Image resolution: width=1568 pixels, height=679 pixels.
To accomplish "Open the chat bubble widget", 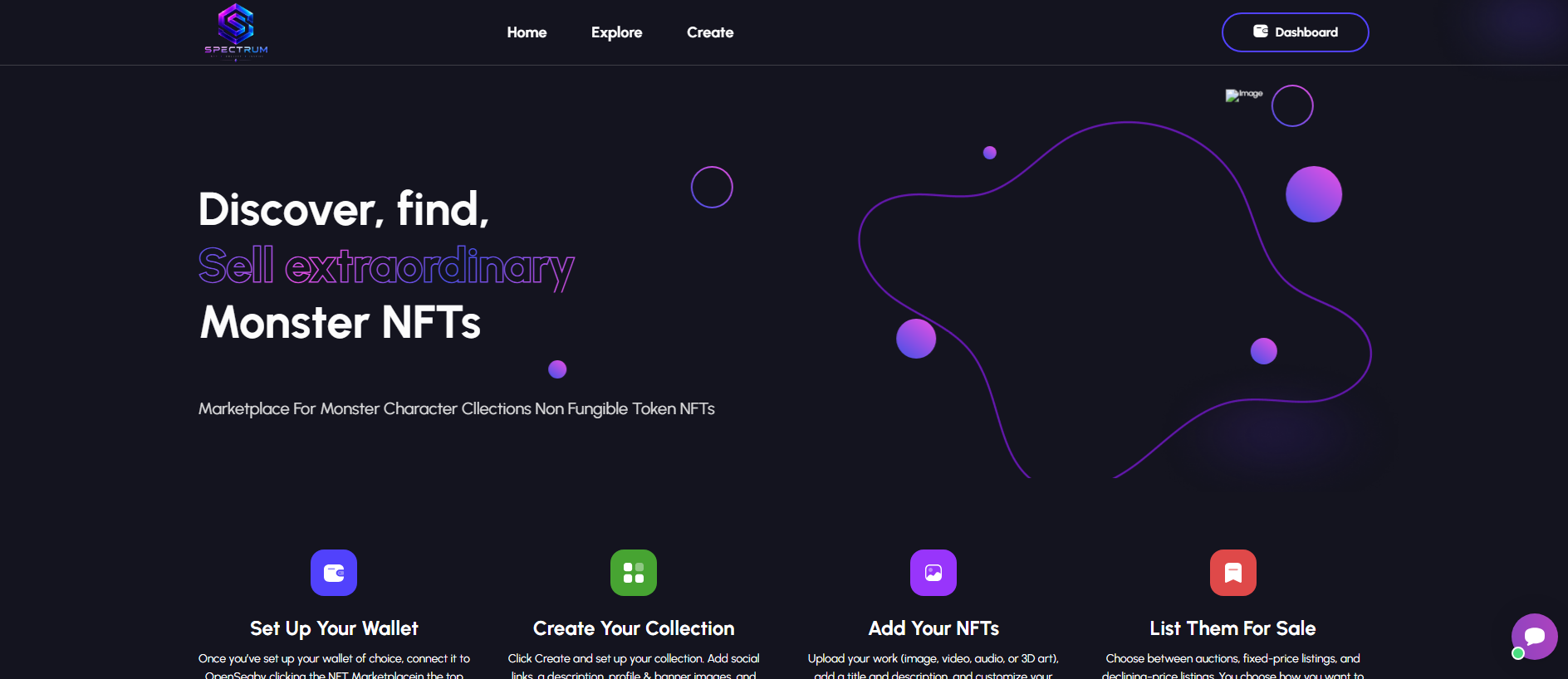I will click(x=1534, y=637).
